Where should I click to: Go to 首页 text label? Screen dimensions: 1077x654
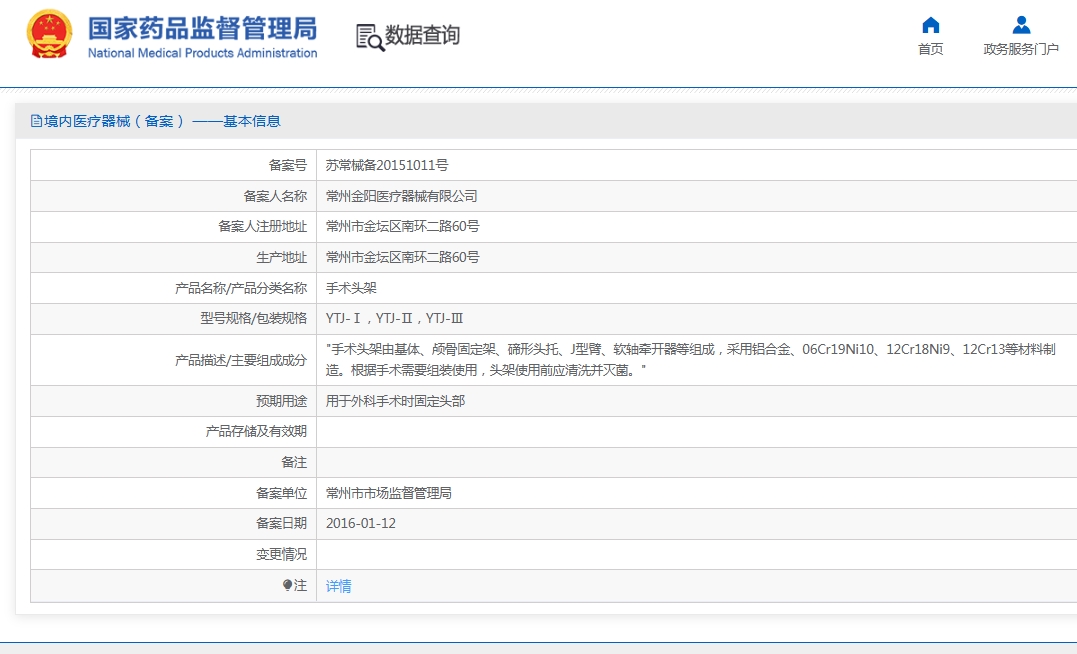[930, 49]
